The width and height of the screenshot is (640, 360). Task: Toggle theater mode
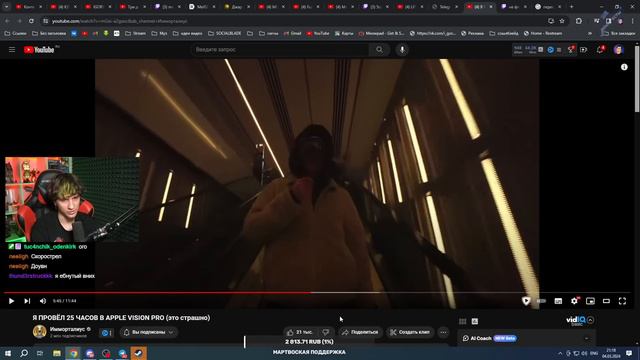pos(606,301)
